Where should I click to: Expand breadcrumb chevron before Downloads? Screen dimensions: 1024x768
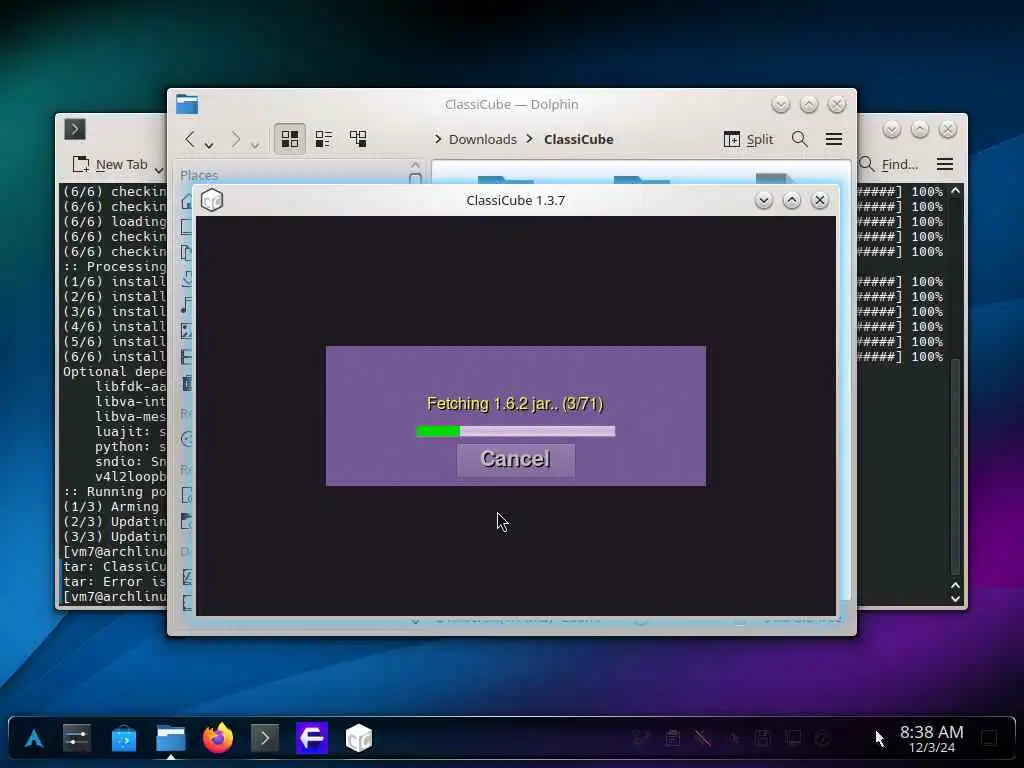tap(438, 139)
